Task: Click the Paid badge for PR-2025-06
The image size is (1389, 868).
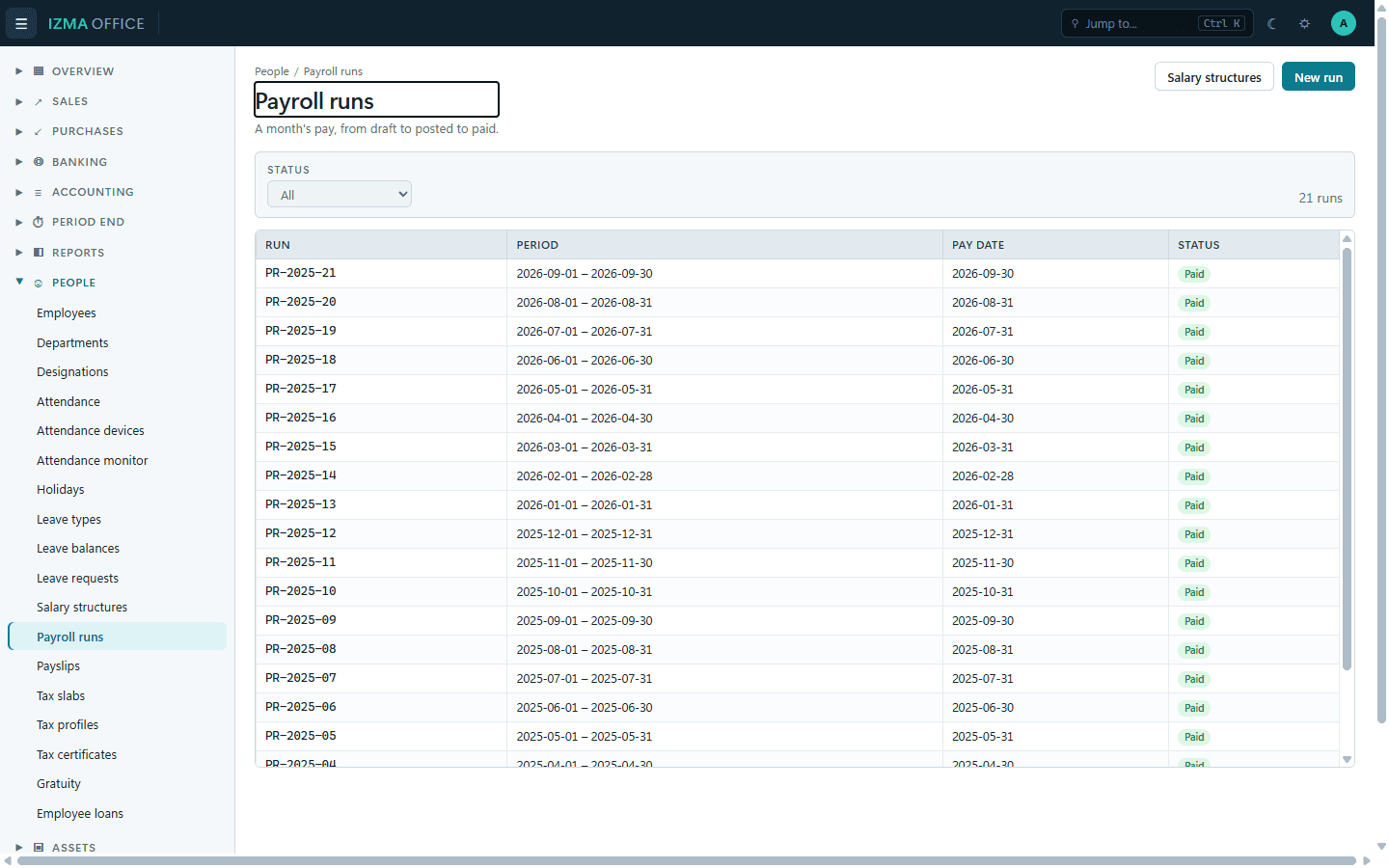Action: pos(1194,708)
